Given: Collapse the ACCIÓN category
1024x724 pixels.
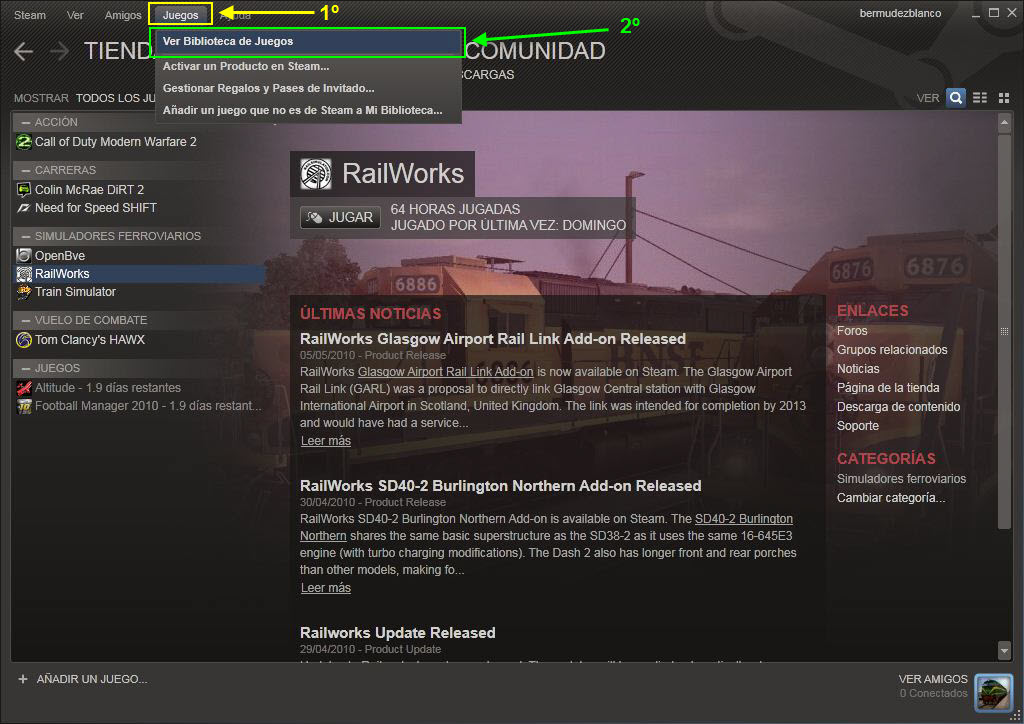Looking at the screenshot, I should tap(24, 122).
